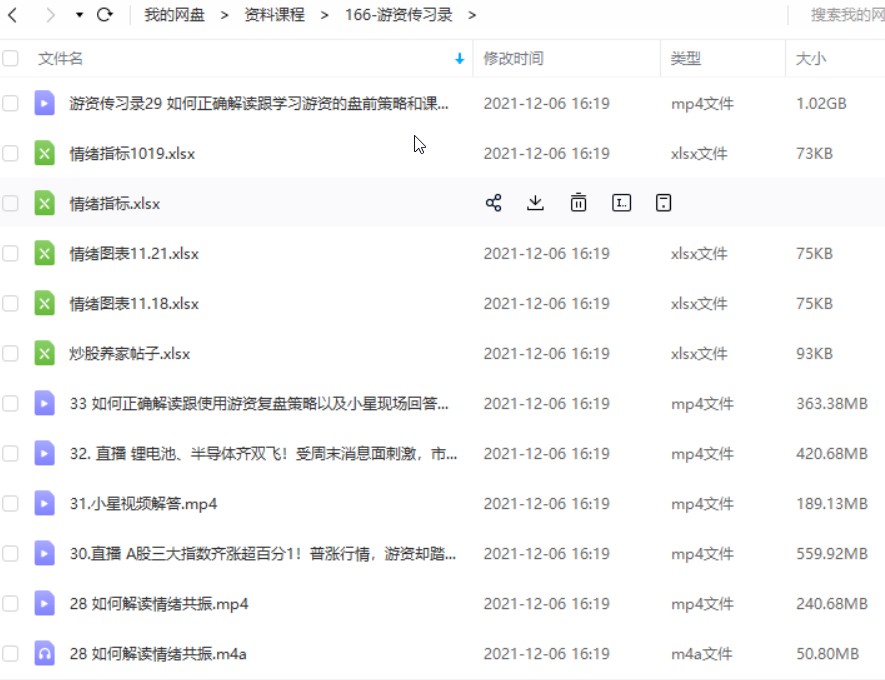
Task: Go to 资料课程 folder in breadcrumb
Action: tap(275, 15)
